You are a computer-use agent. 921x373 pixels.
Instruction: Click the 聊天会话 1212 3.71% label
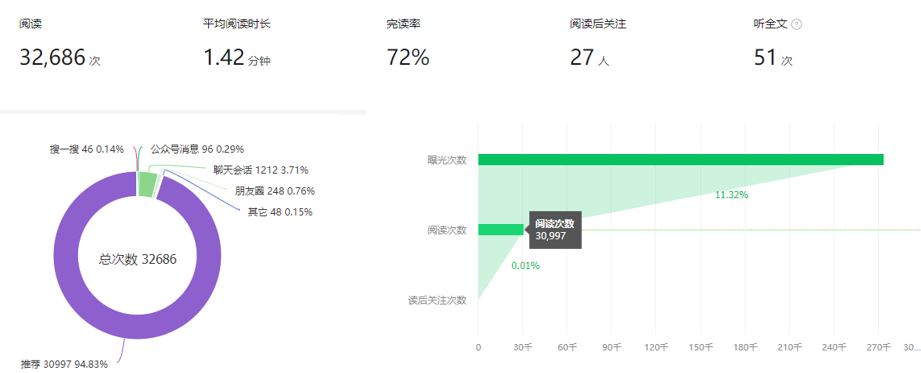[x=261, y=170]
